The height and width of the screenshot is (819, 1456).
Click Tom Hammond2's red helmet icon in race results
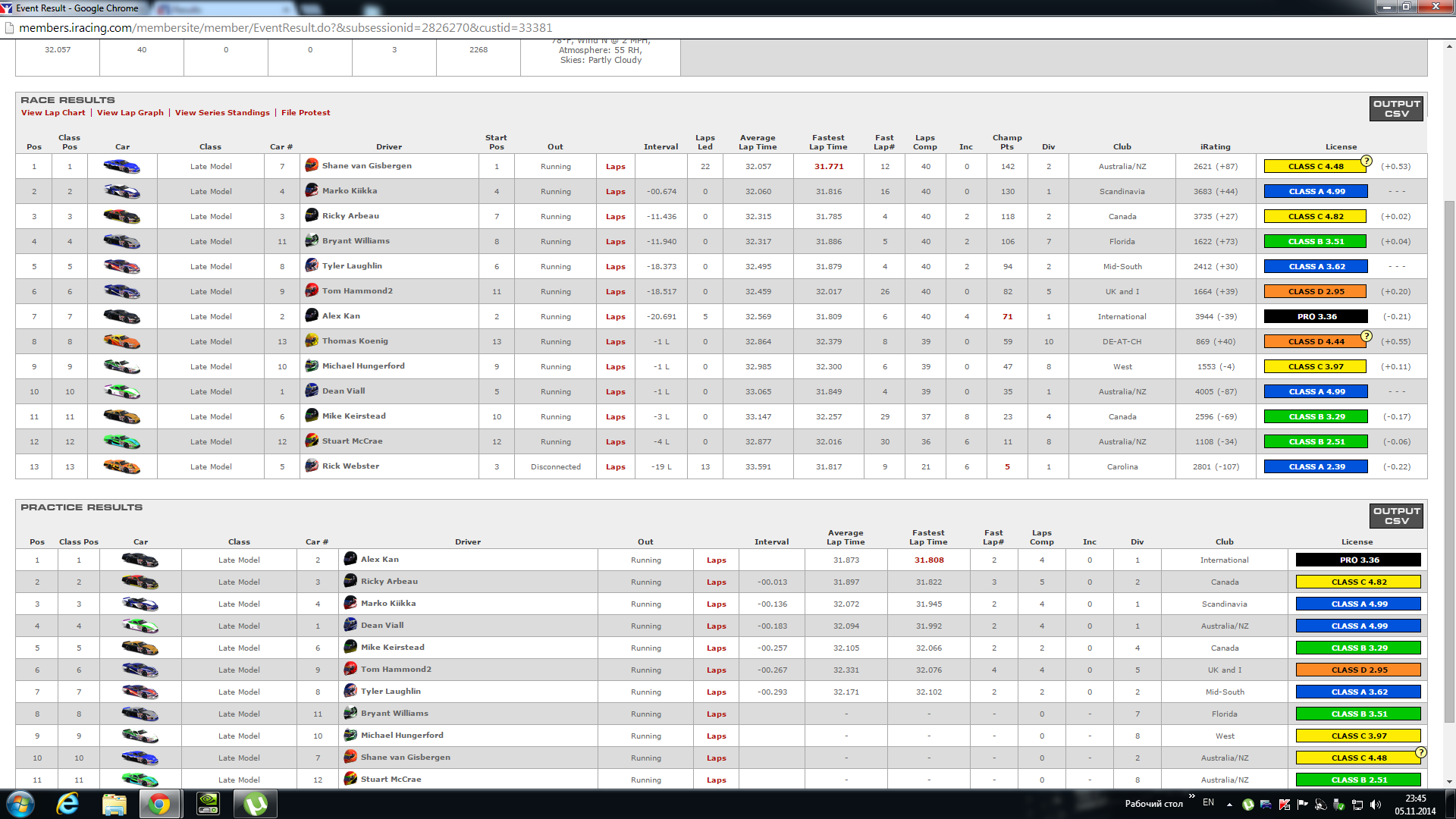pos(311,290)
